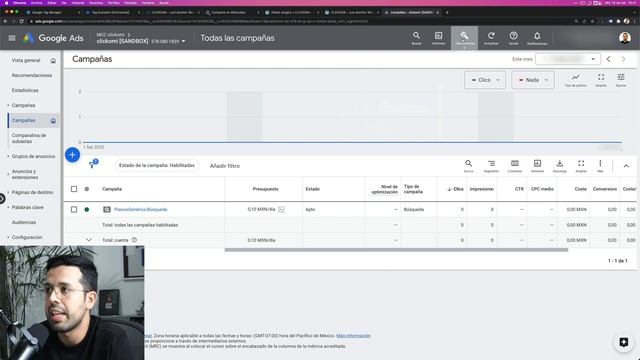Open Anuncios y extensiones in sidebar
640x360 pixels.
click(24, 174)
